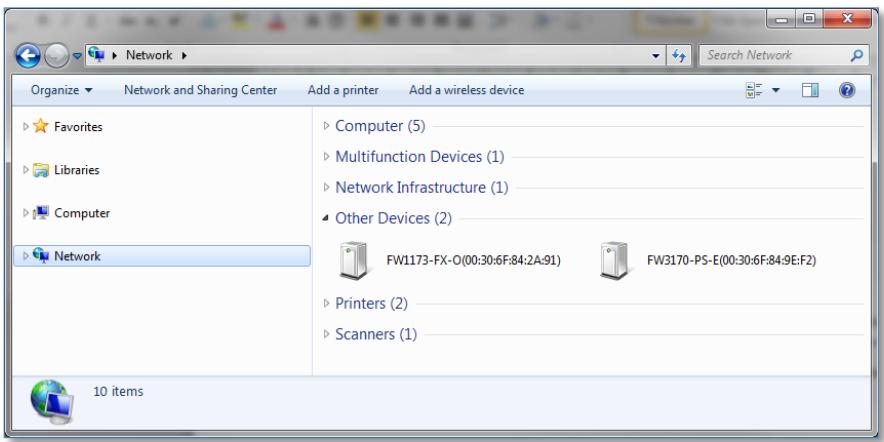The image size is (884, 442).
Task: Click the Refresh button beside address bar
Action: tap(679, 56)
